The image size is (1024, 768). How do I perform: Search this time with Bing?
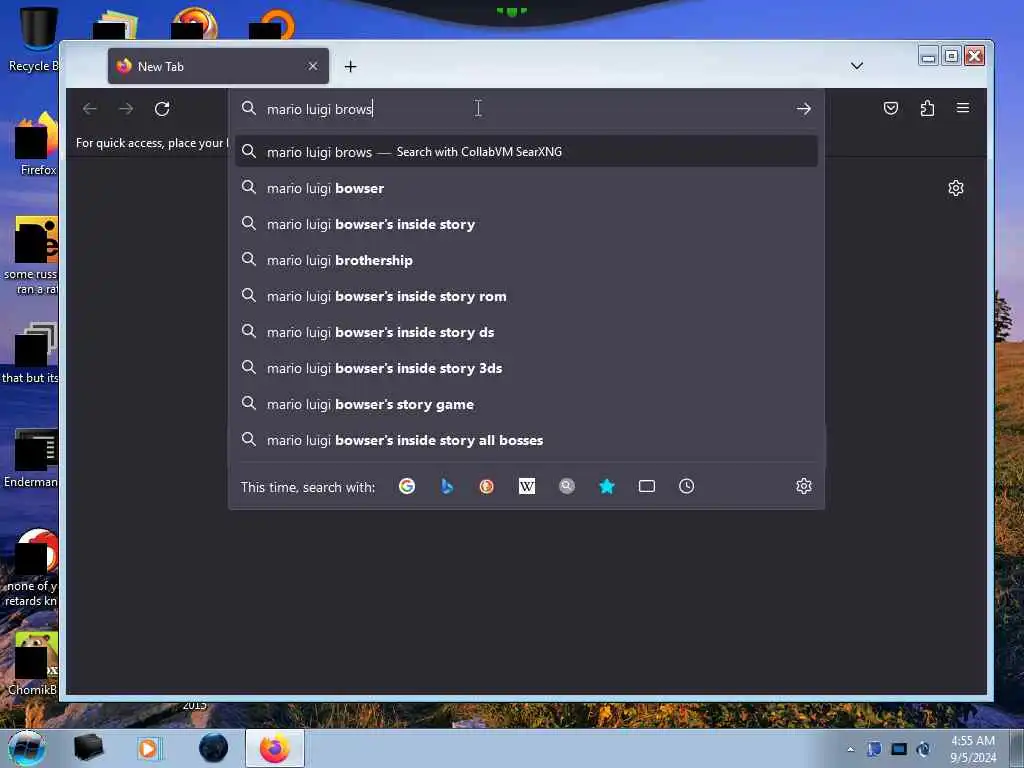pos(447,486)
